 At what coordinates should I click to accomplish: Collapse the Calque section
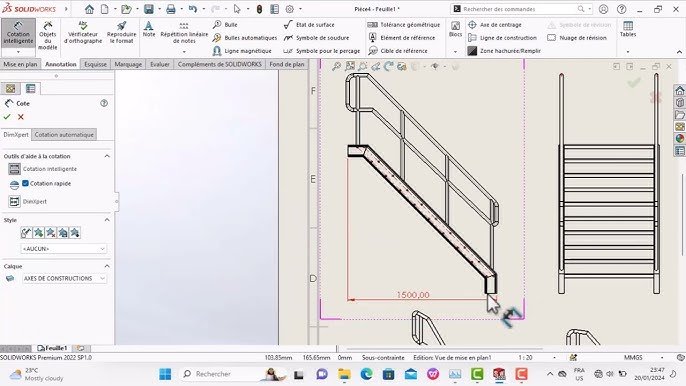(107, 266)
